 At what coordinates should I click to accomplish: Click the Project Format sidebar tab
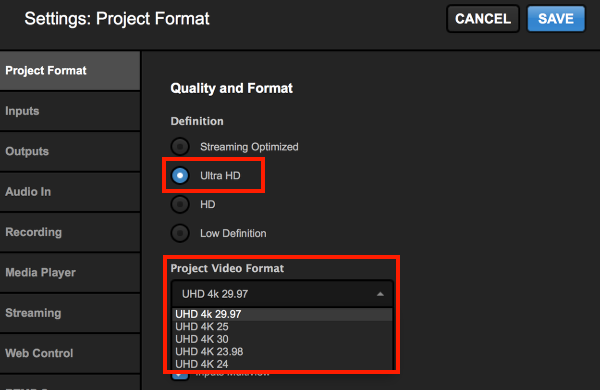(x=70, y=71)
